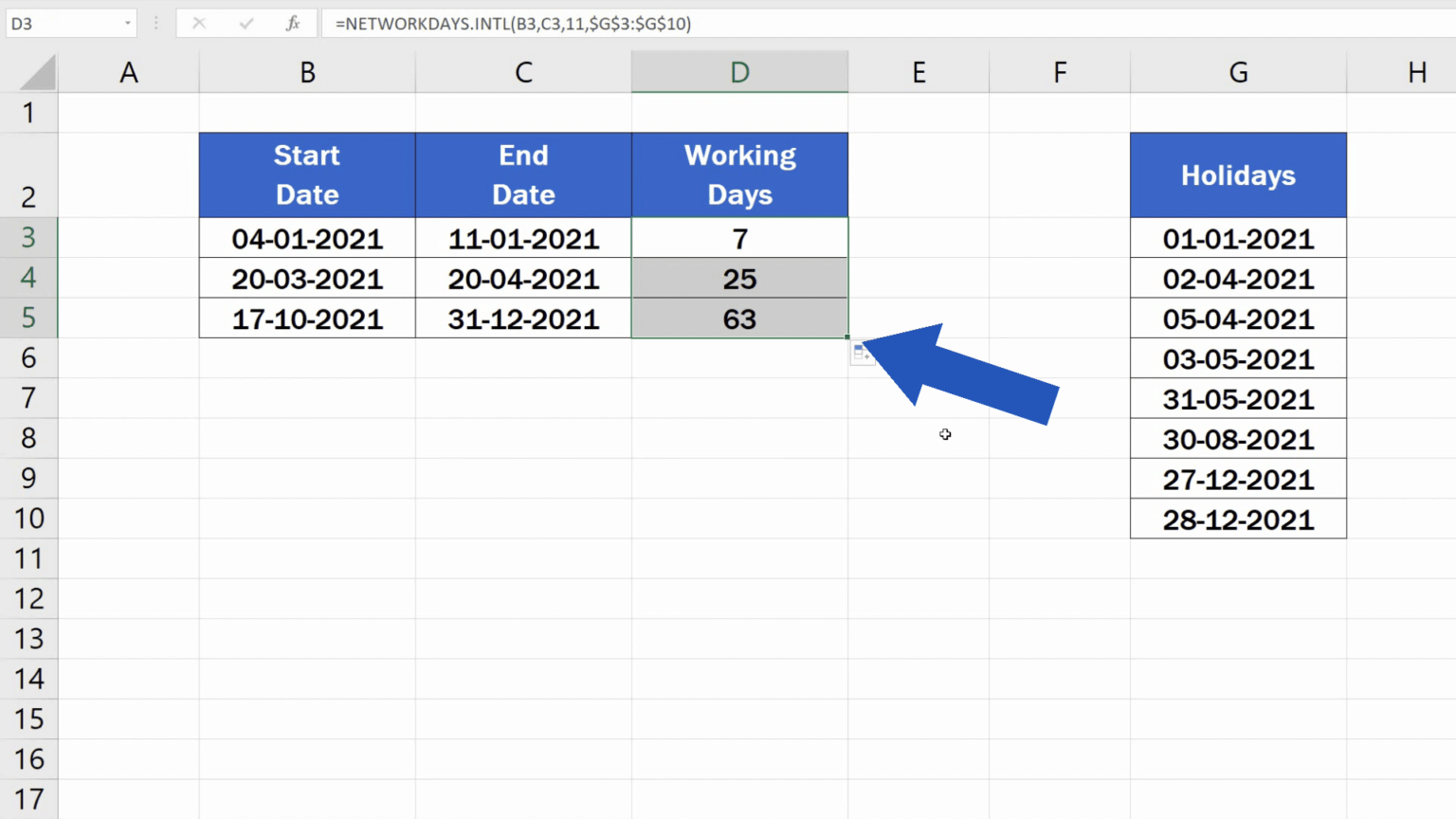Select working days cell showing 63
Image resolution: width=1456 pixels, height=819 pixels.
(739, 318)
